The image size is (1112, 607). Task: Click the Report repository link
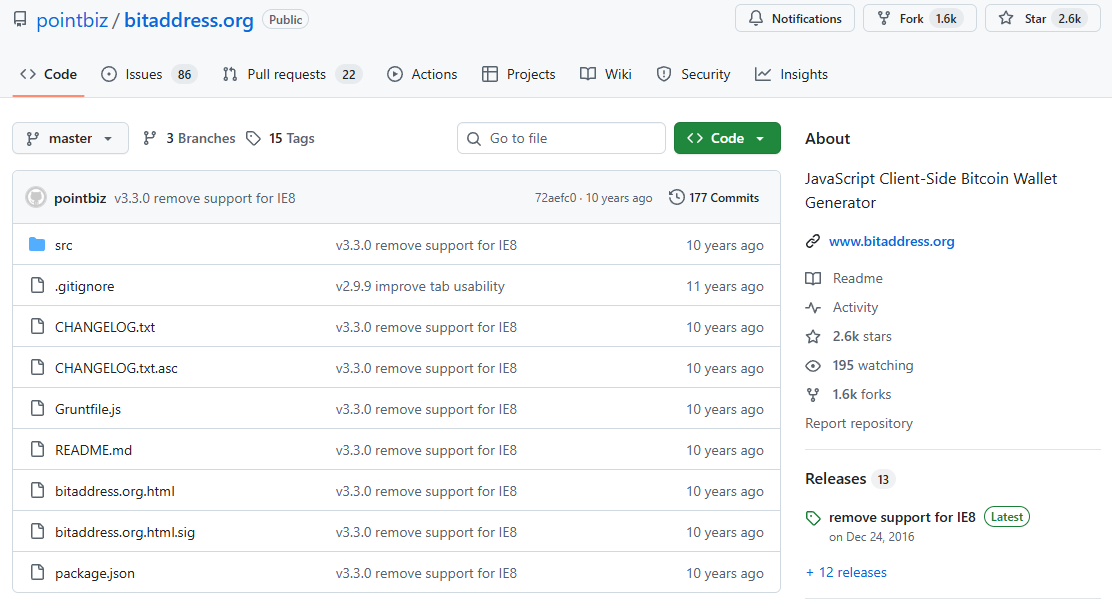[859, 423]
